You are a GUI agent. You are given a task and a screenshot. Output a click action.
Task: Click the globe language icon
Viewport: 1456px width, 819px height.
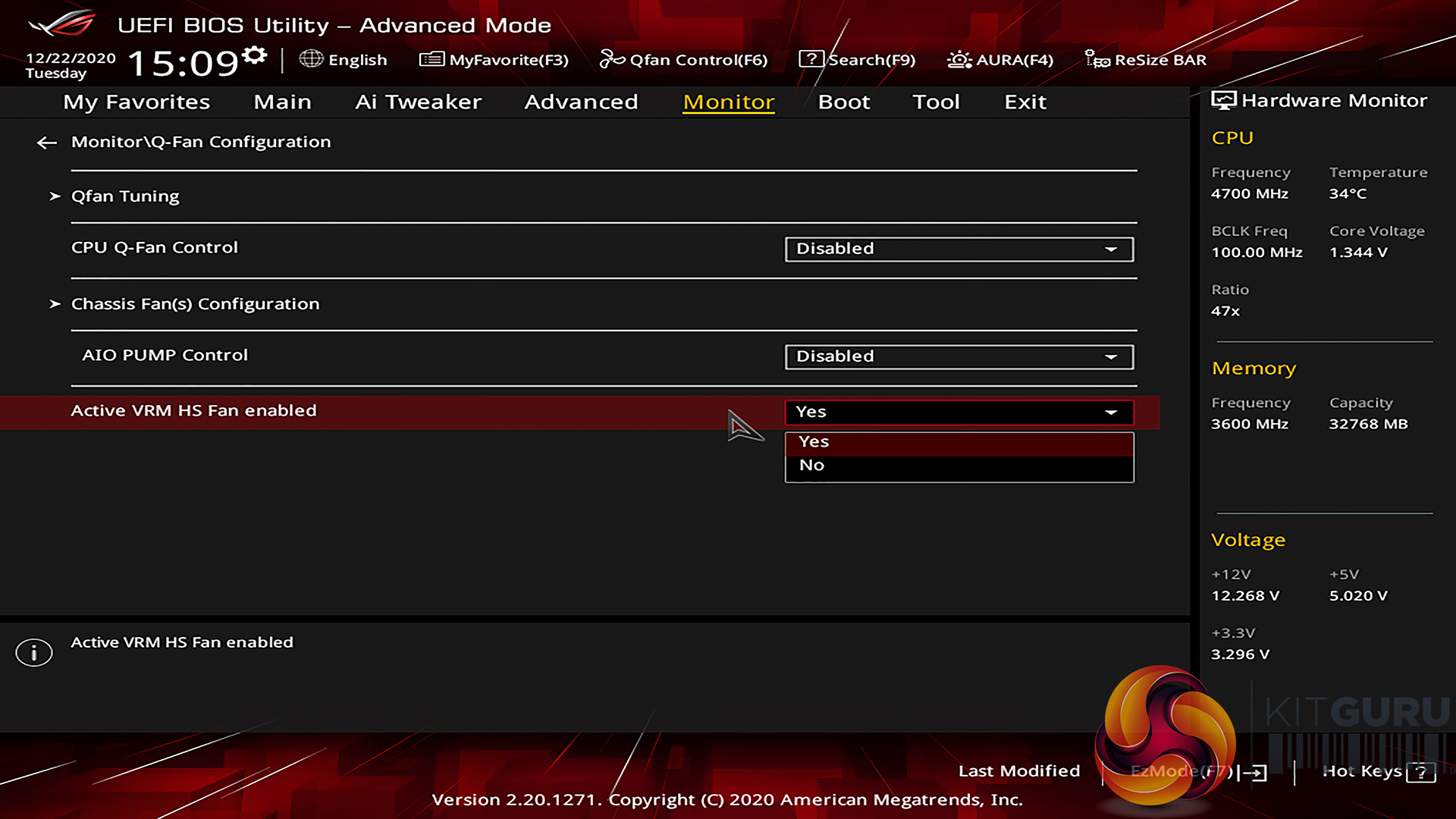(311, 59)
